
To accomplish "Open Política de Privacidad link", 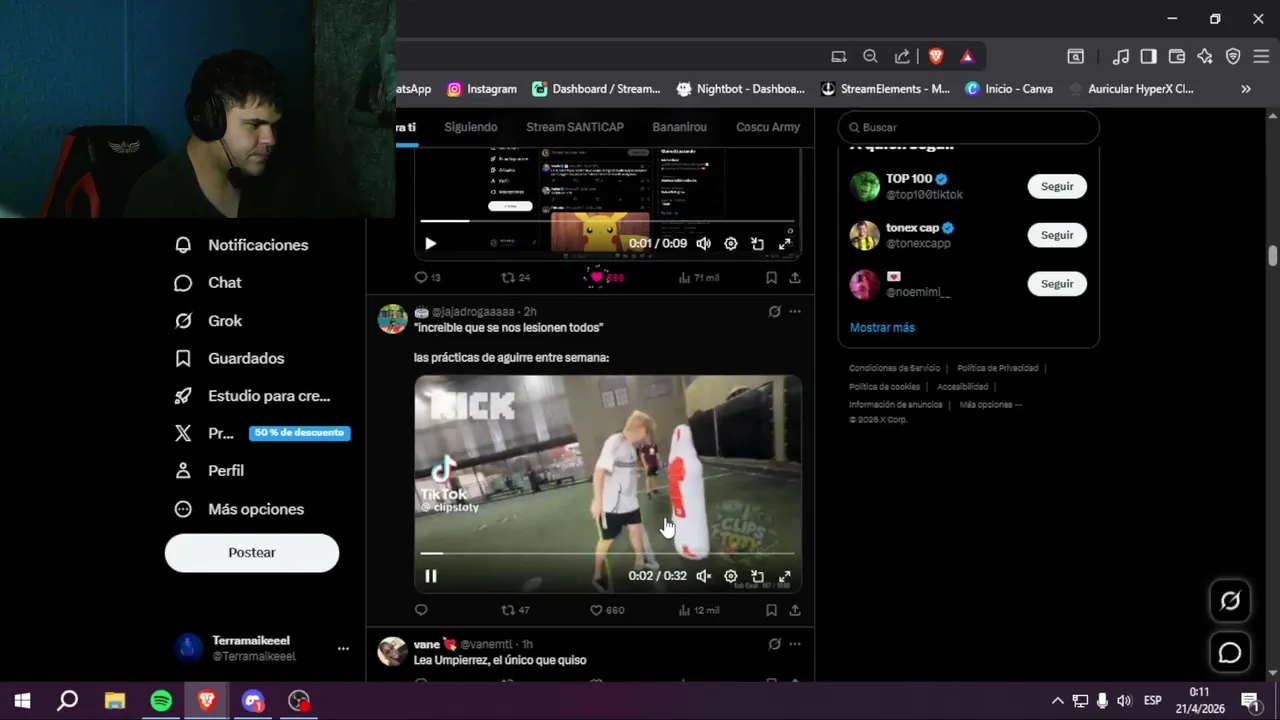I will [x=997, y=368].
